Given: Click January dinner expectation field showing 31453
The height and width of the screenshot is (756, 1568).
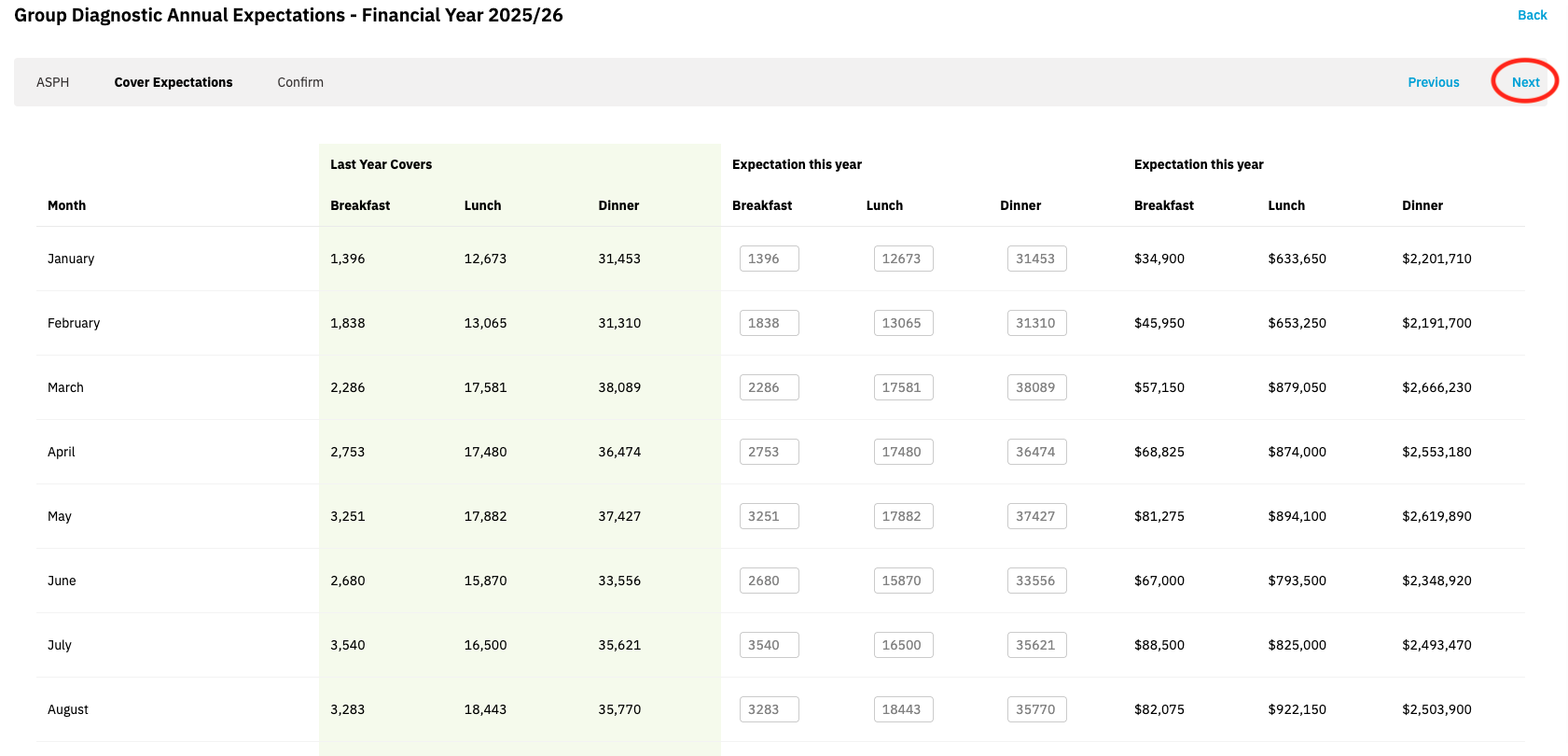Looking at the screenshot, I should (1036, 259).
